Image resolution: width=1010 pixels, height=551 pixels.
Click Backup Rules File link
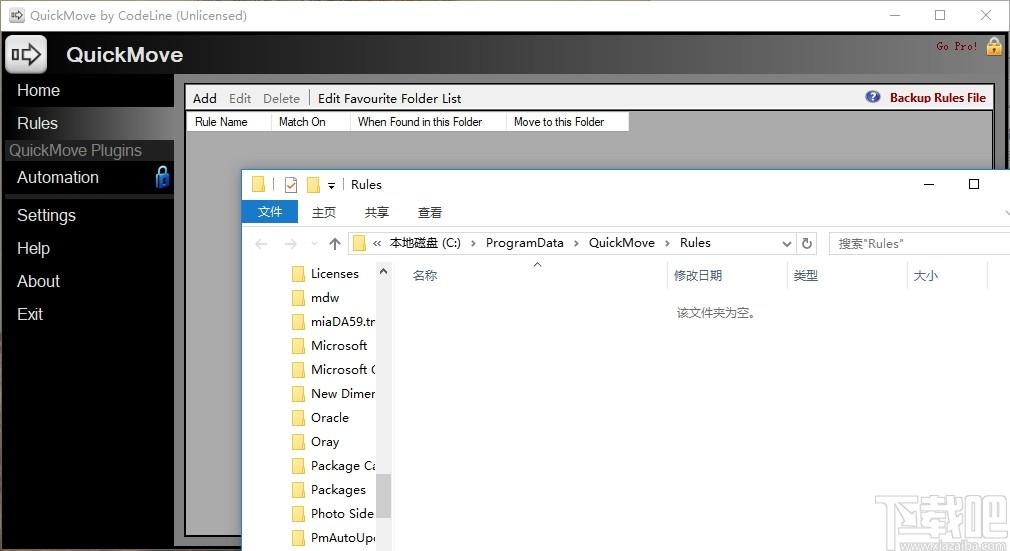click(x=938, y=97)
